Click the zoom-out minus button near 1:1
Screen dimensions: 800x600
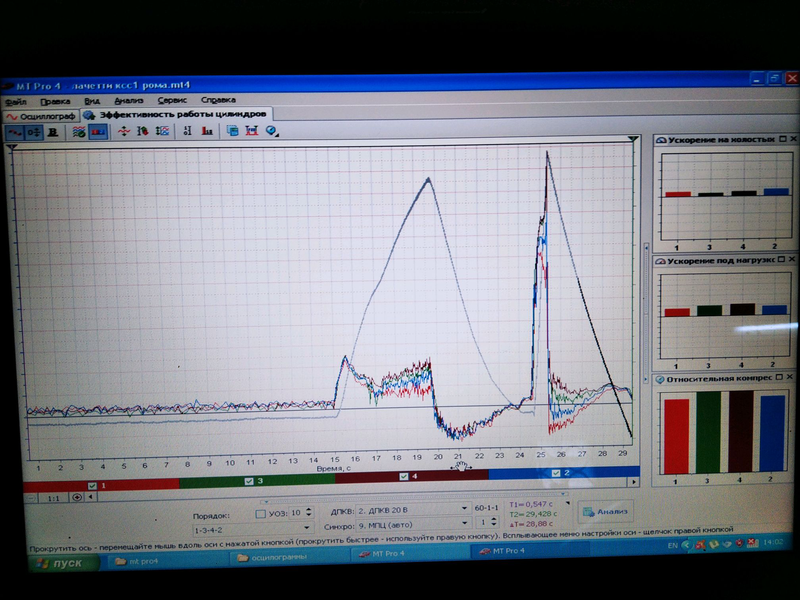[31, 498]
